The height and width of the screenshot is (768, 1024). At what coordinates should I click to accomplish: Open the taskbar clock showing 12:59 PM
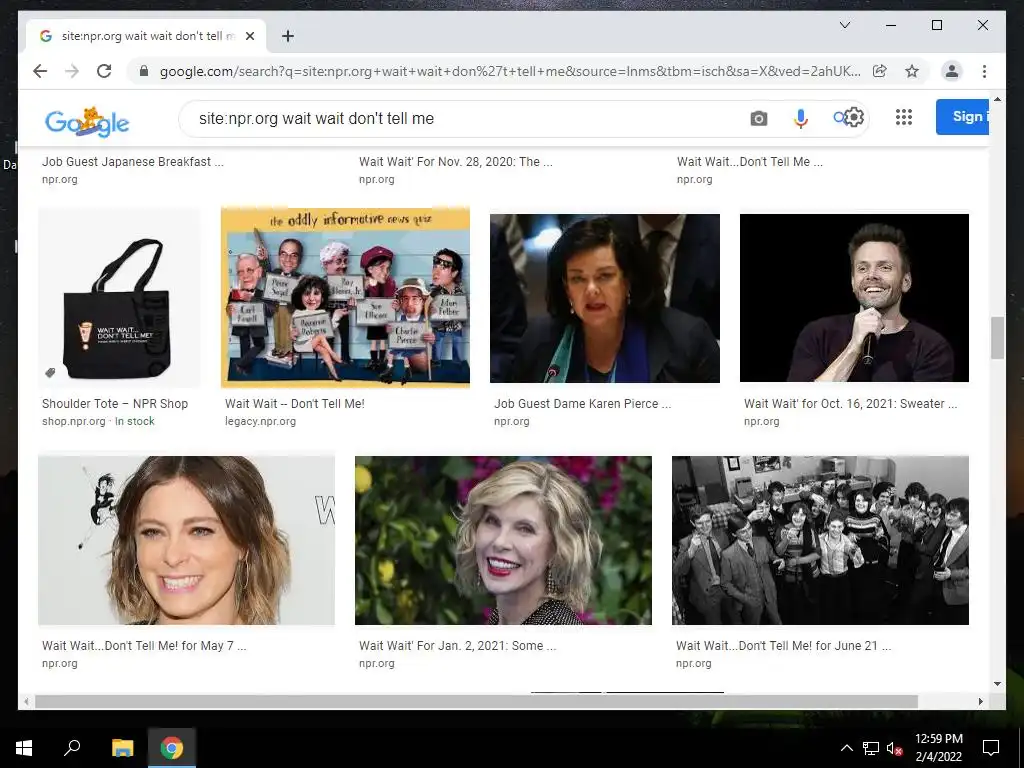tap(938, 747)
